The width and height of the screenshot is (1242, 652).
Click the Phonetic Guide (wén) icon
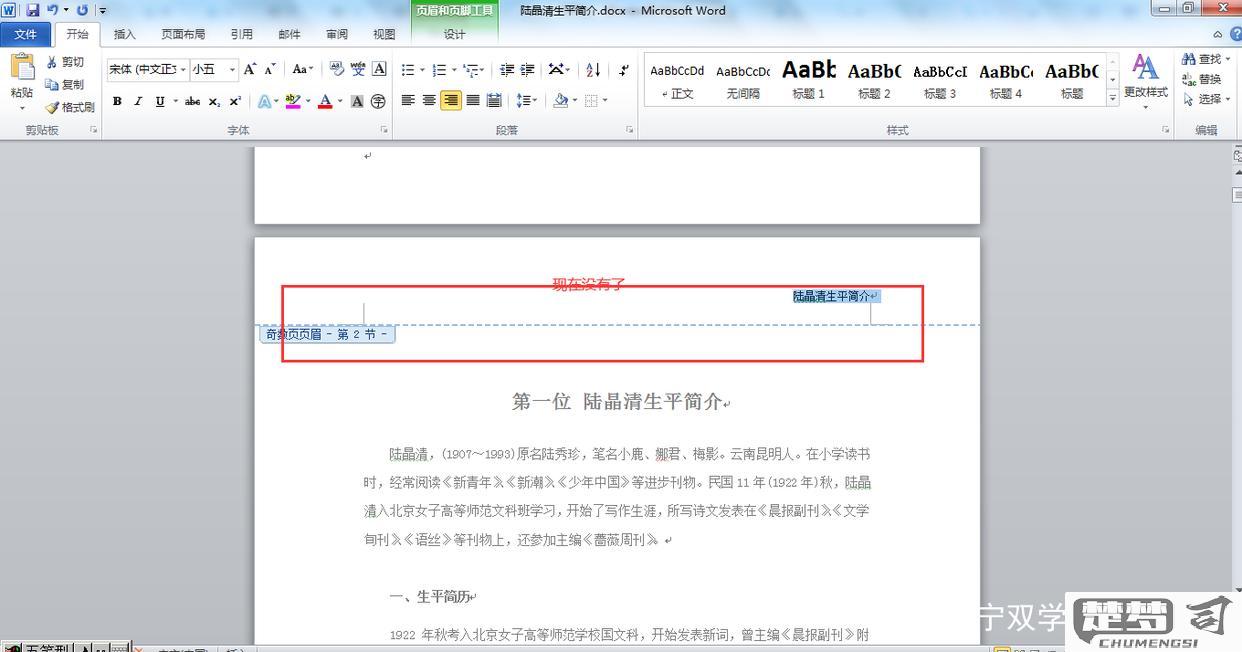[x=358, y=69]
